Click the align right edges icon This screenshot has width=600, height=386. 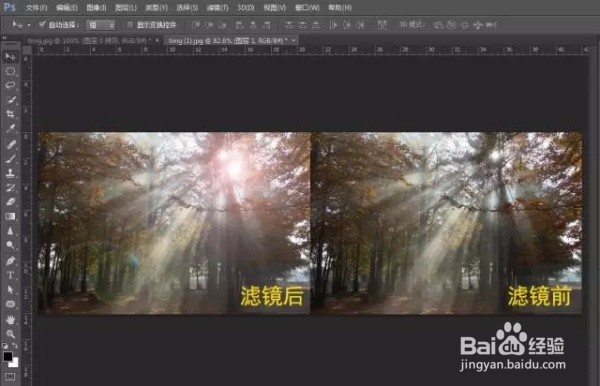[267, 25]
